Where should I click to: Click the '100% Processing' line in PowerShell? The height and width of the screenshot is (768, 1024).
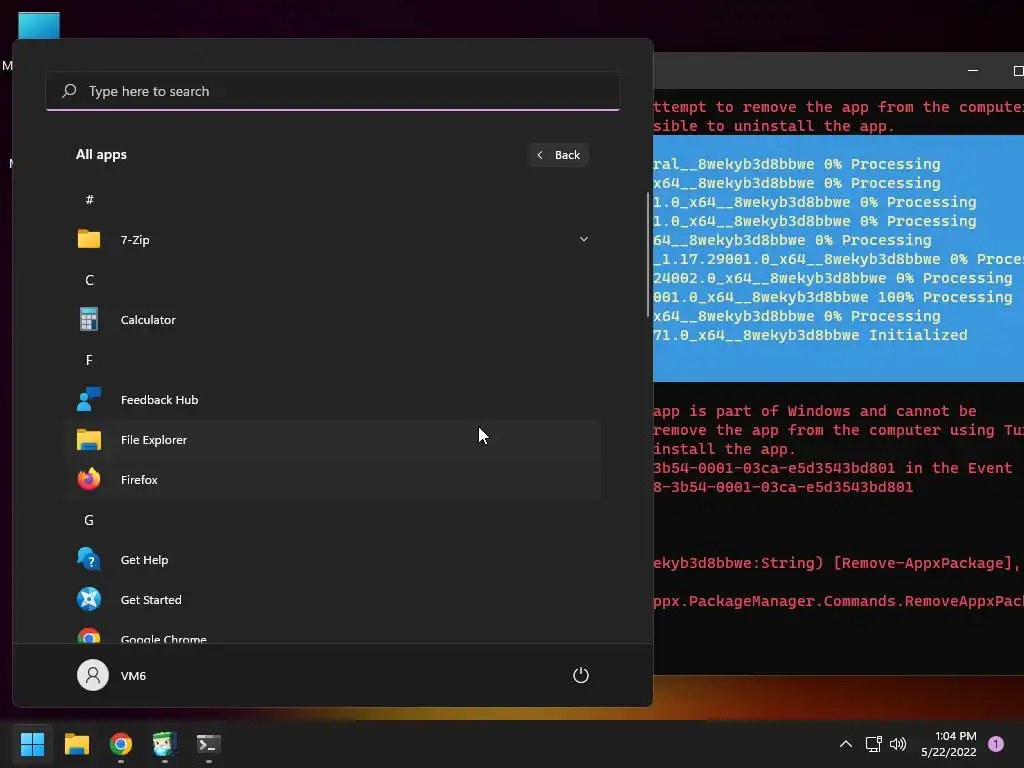coord(833,297)
